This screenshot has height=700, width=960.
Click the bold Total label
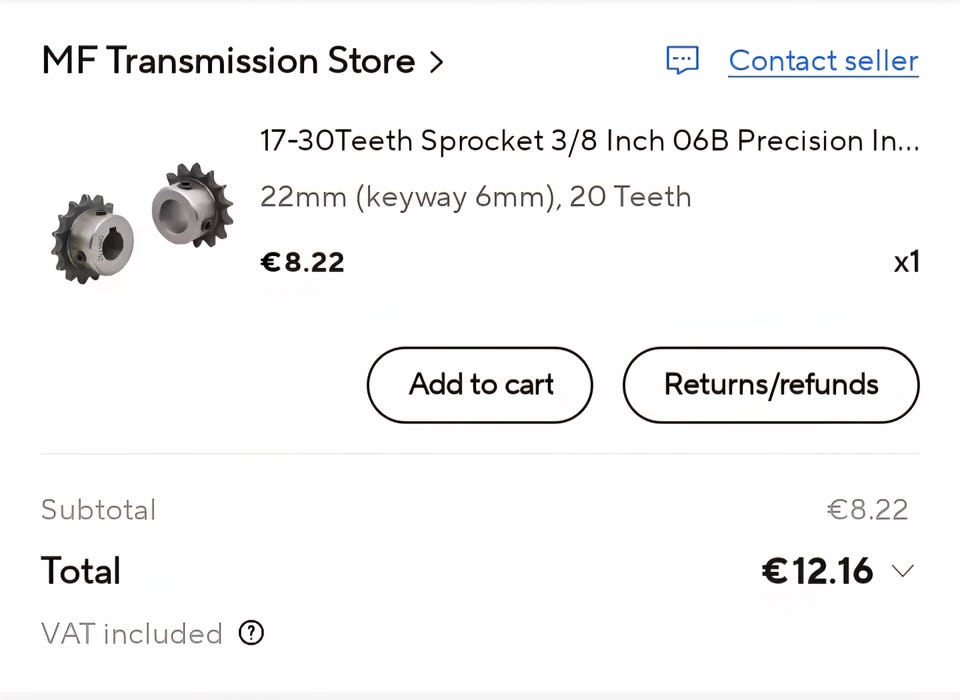(x=81, y=571)
